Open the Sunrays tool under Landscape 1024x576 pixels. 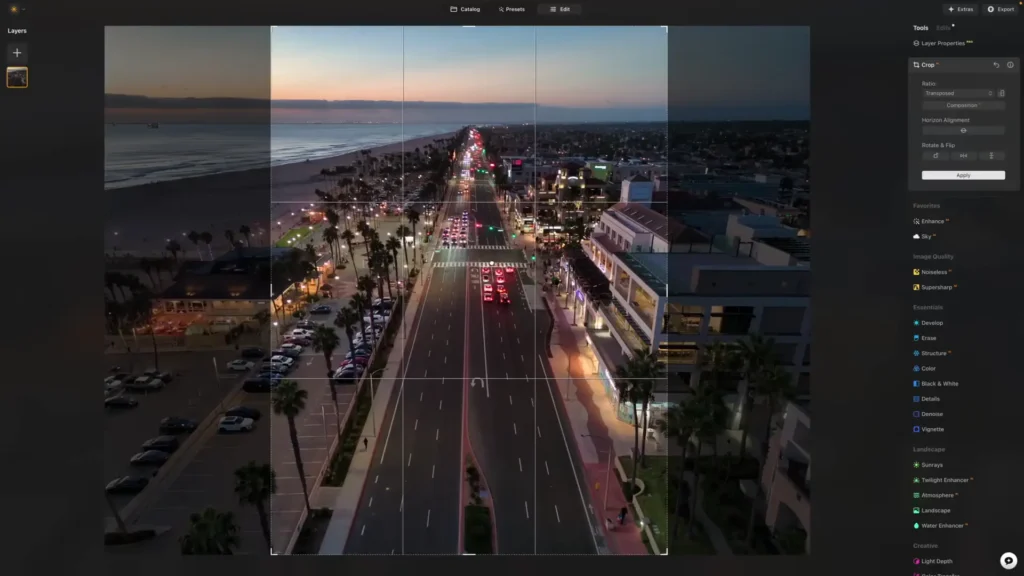click(x=934, y=464)
